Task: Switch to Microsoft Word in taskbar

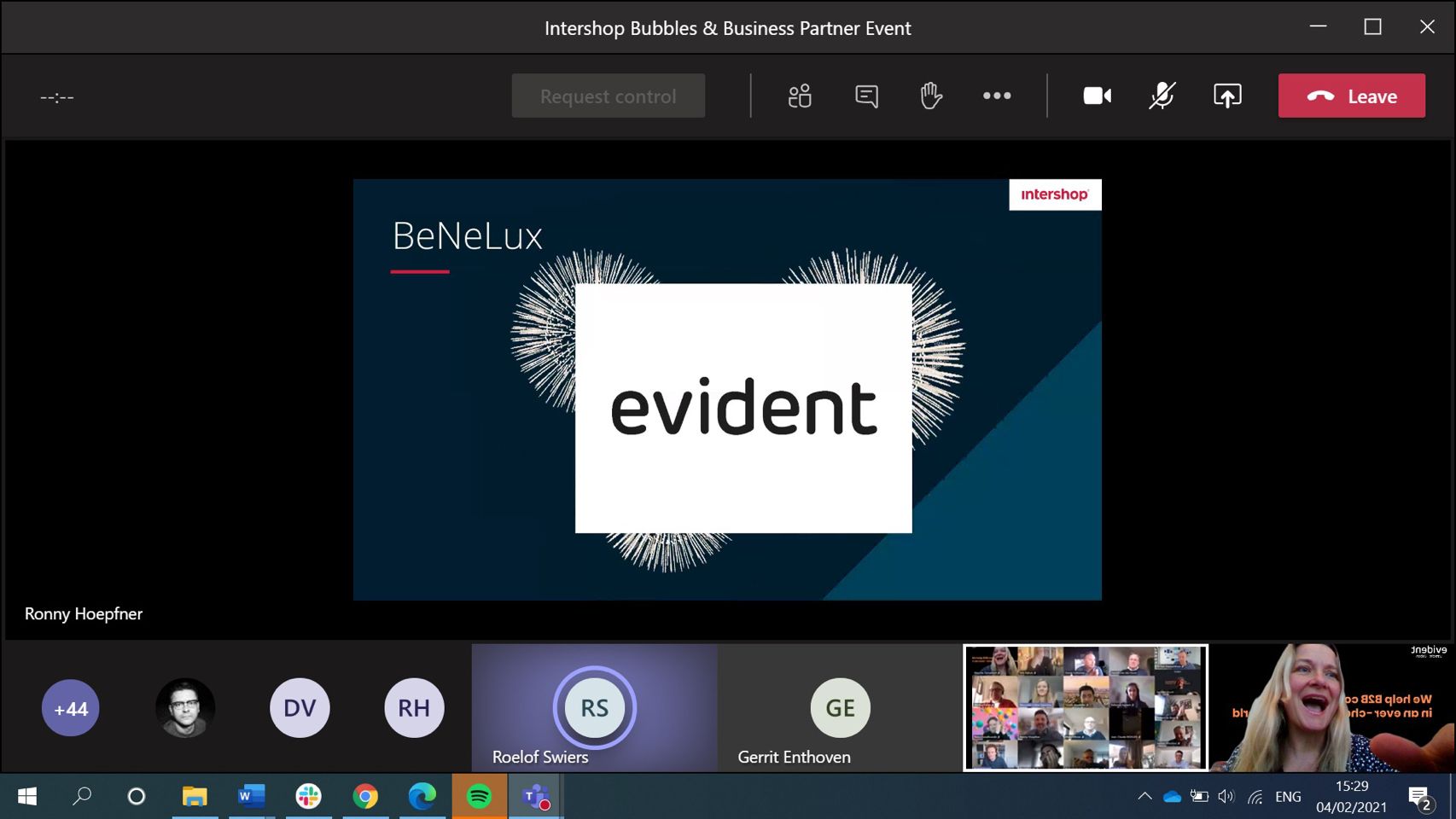Action: 251,797
